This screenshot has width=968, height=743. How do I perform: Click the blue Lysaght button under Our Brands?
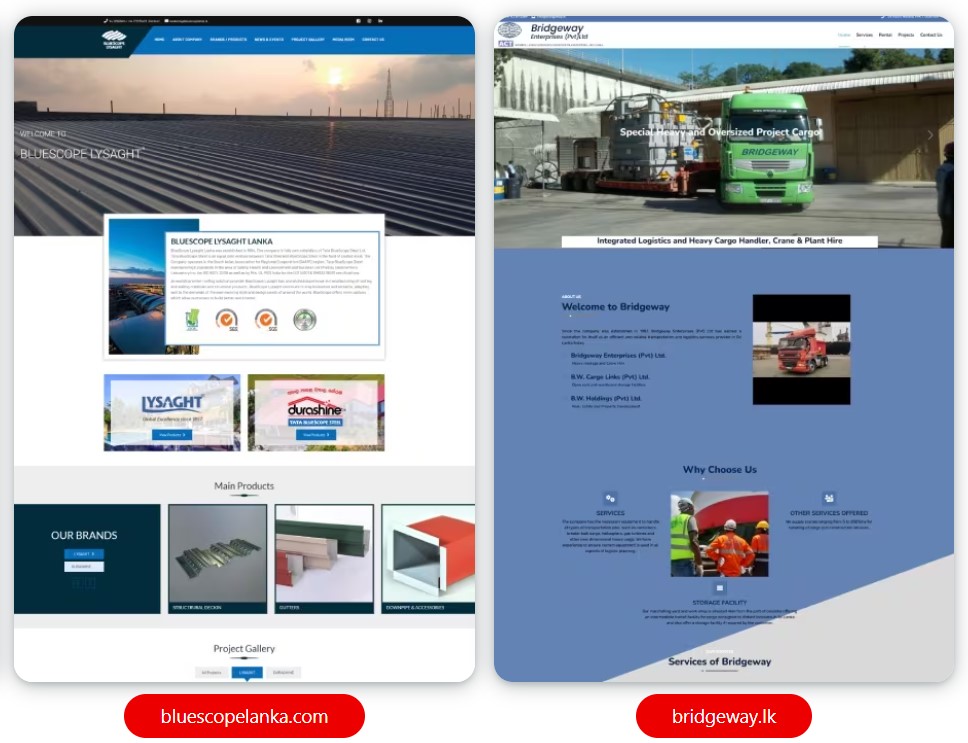click(x=84, y=554)
